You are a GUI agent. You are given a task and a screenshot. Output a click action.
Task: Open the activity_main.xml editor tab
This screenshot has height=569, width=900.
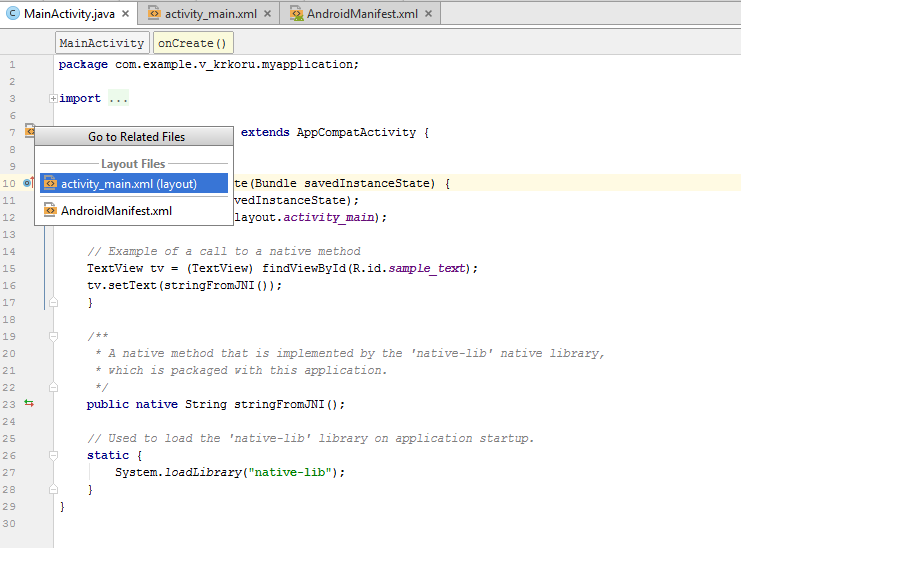click(210, 14)
